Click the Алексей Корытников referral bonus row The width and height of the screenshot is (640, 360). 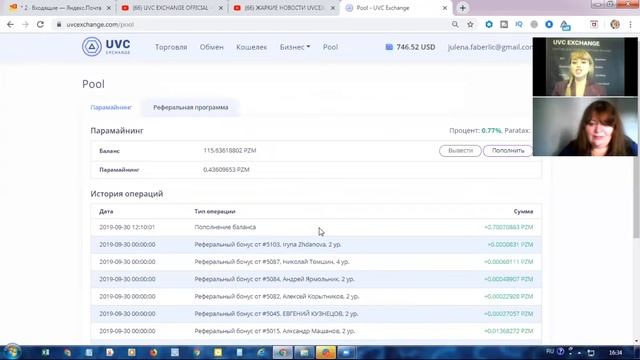coord(316,296)
